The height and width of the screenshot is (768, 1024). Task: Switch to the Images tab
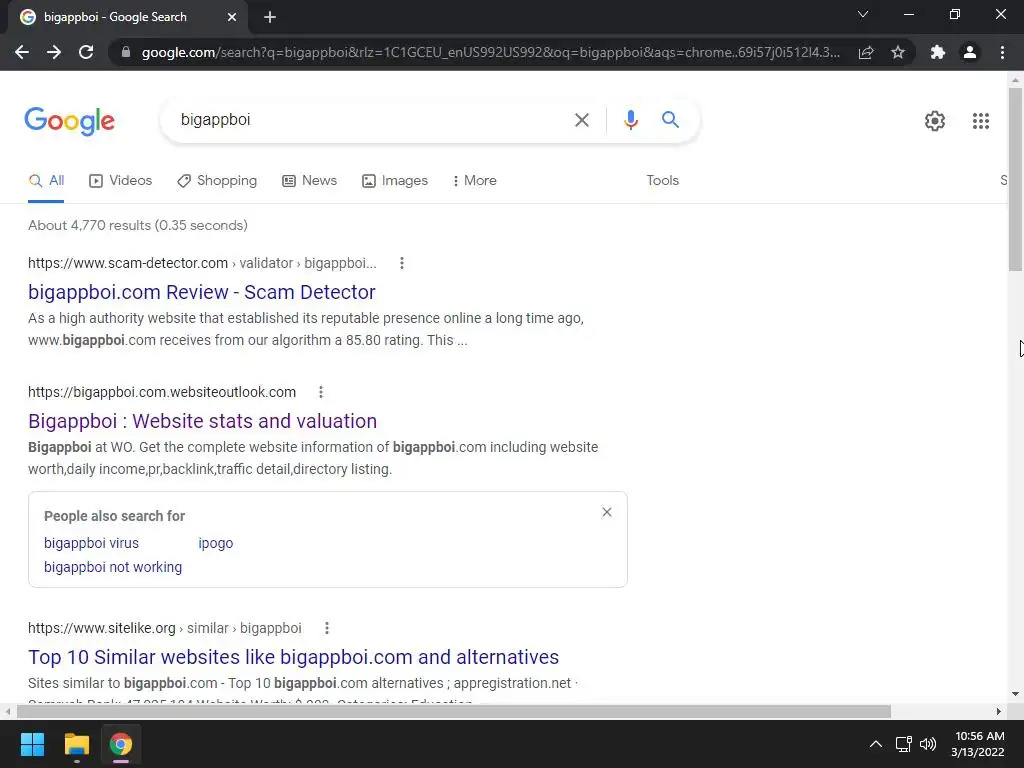pos(395,181)
